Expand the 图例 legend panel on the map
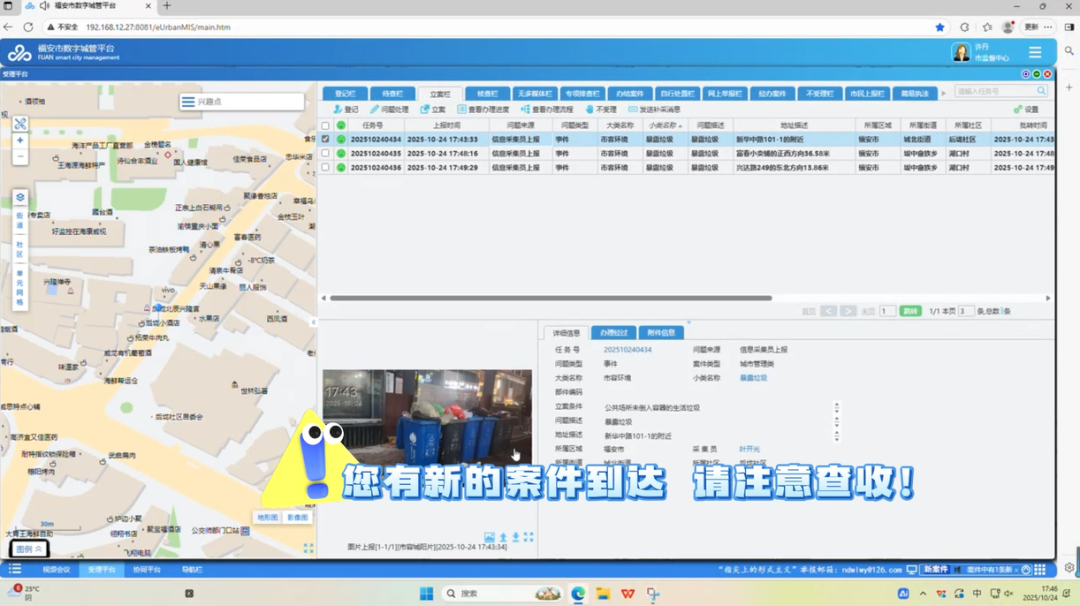This screenshot has height=606, width=1080. [28, 549]
